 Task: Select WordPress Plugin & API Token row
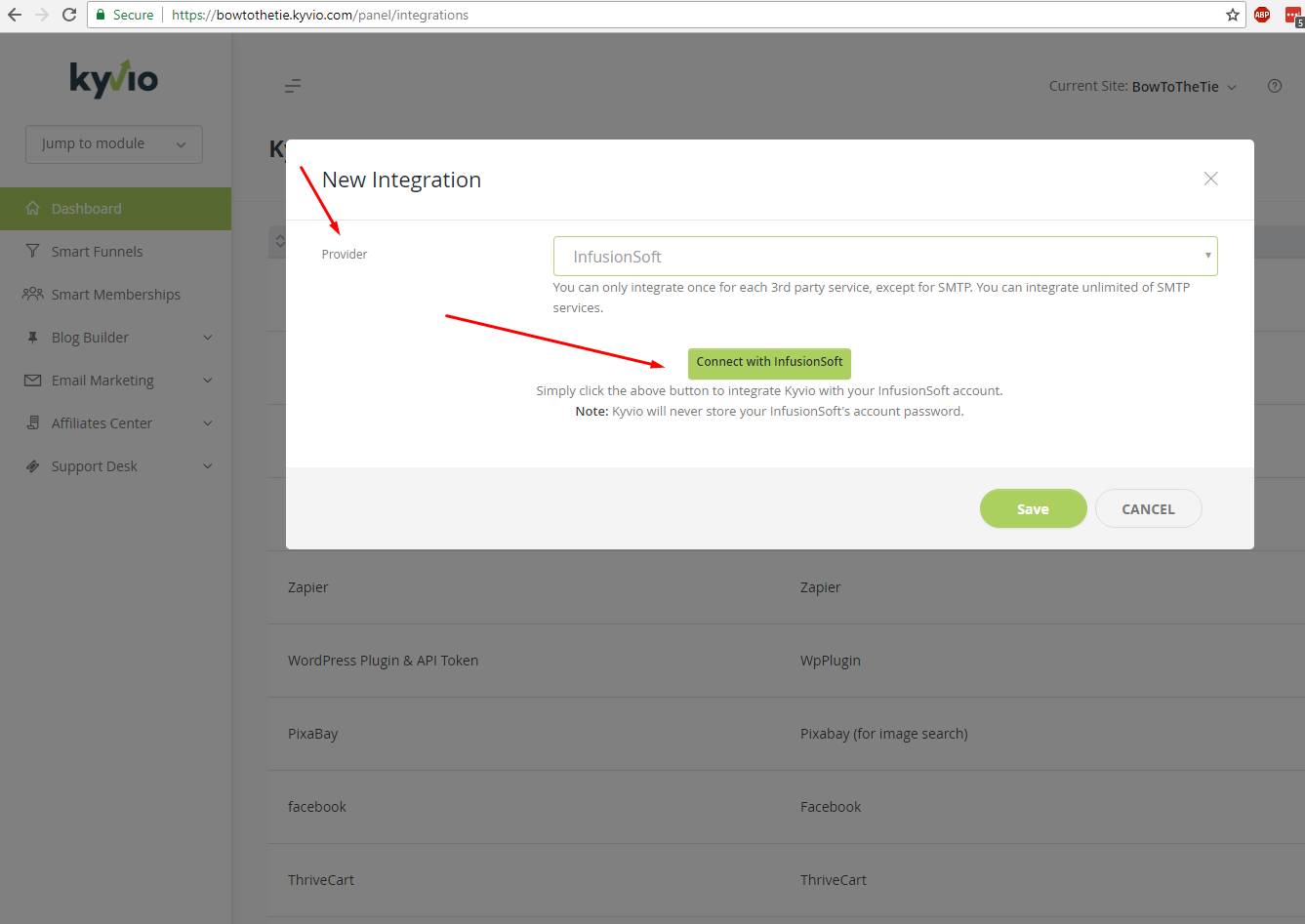pos(383,661)
